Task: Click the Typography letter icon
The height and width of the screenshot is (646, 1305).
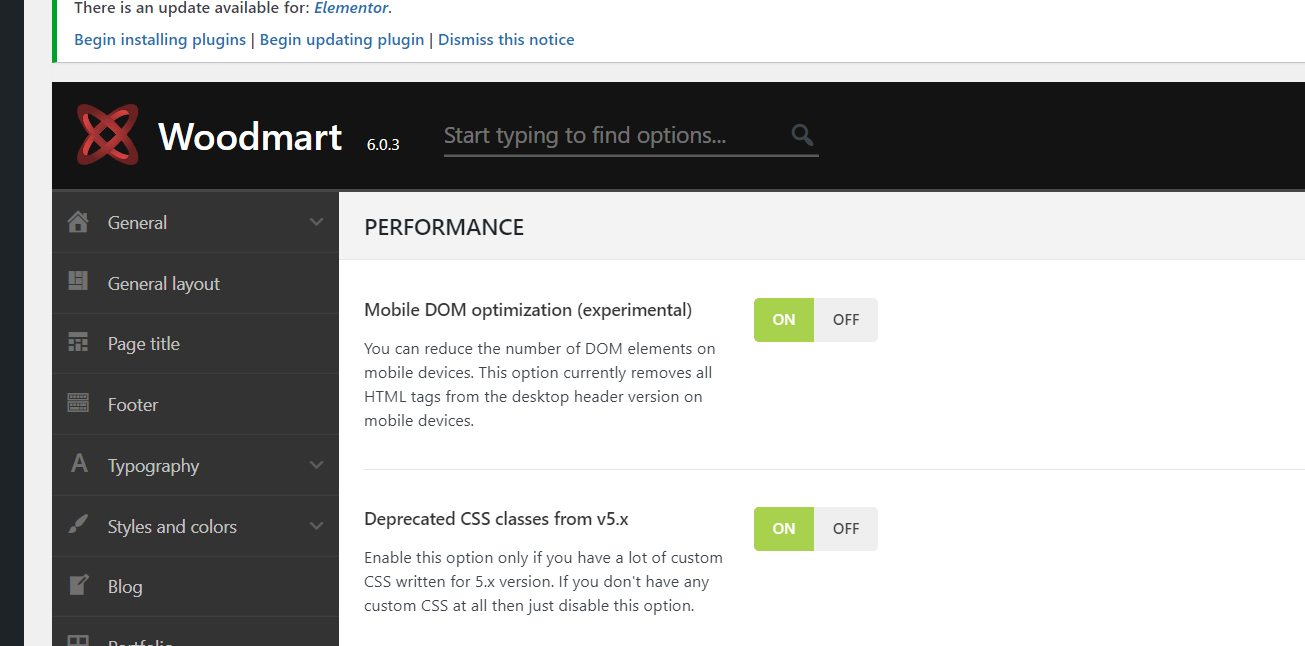Action: point(79,464)
